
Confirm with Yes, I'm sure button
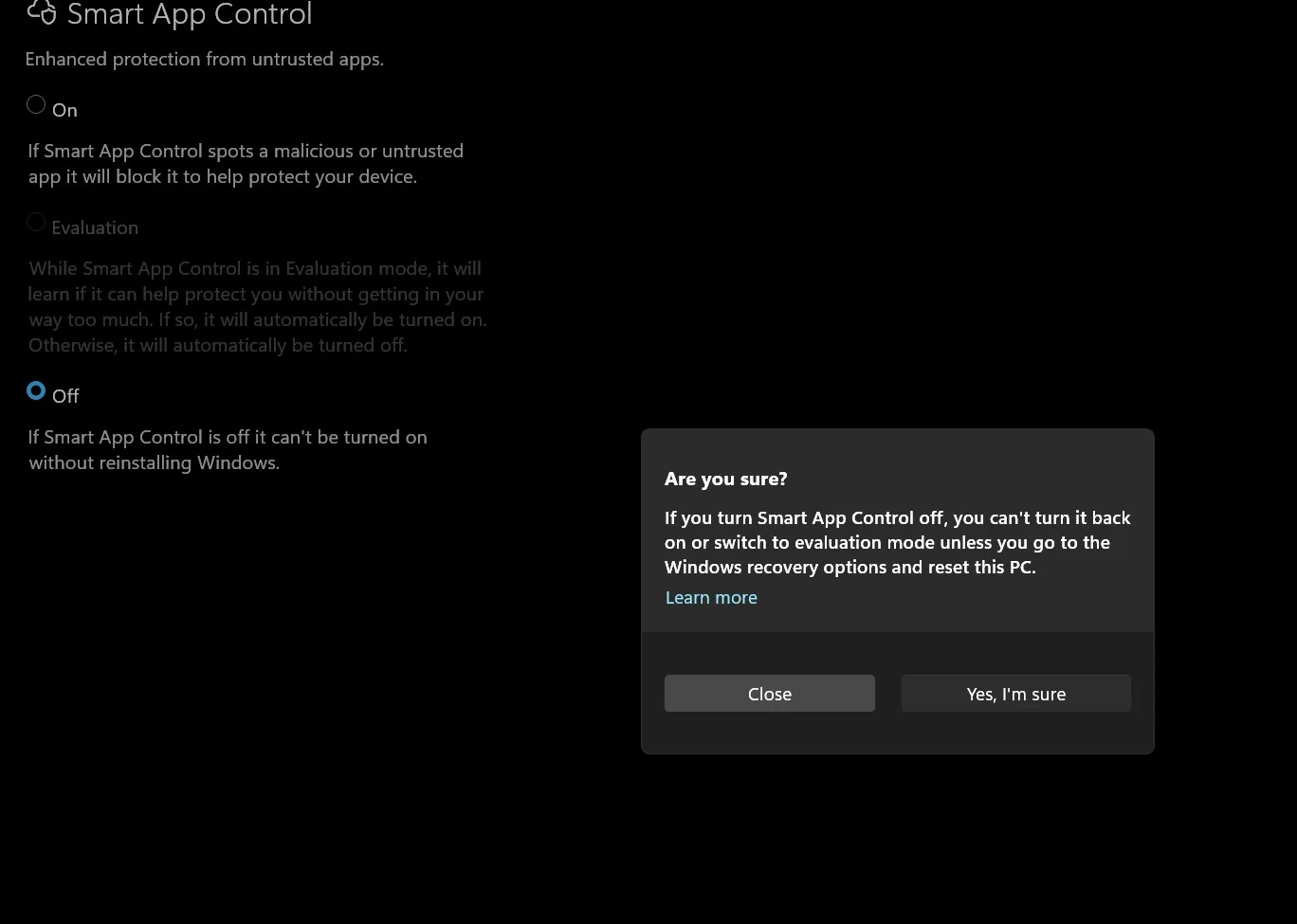tap(1016, 694)
